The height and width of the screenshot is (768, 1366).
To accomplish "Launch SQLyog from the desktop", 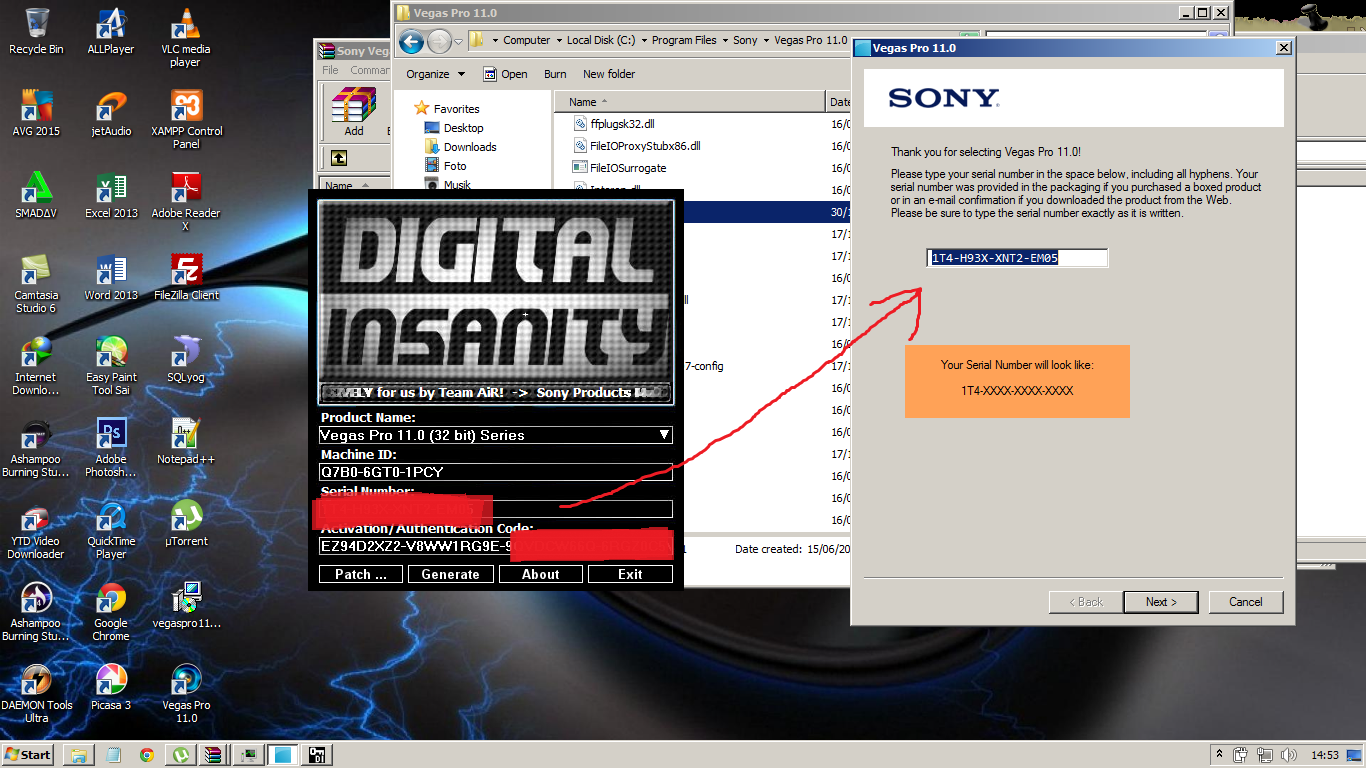I will (186, 359).
